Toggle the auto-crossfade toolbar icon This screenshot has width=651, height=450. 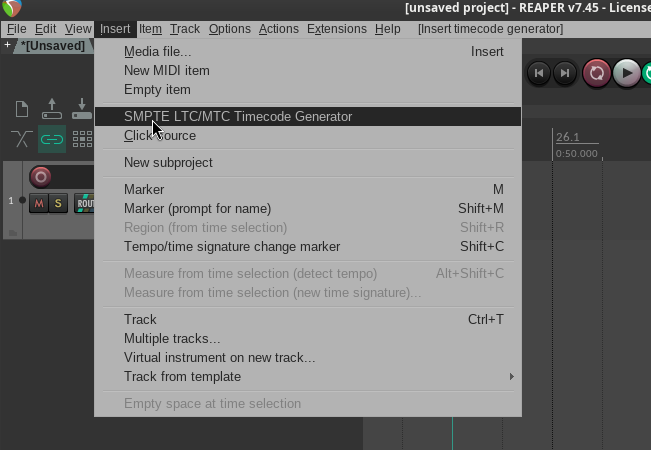[22, 139]
